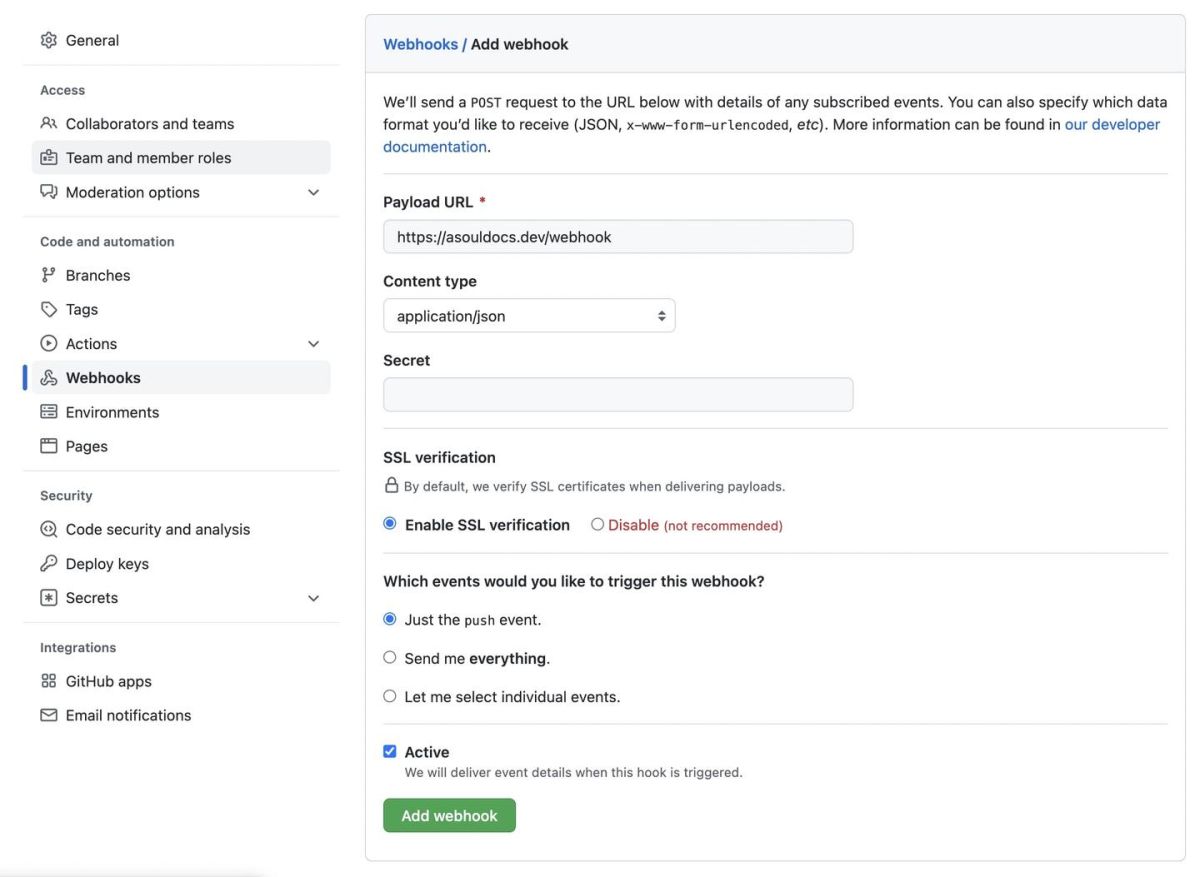
Task: Choose the Send me everything option
Action: pos(390,657)
